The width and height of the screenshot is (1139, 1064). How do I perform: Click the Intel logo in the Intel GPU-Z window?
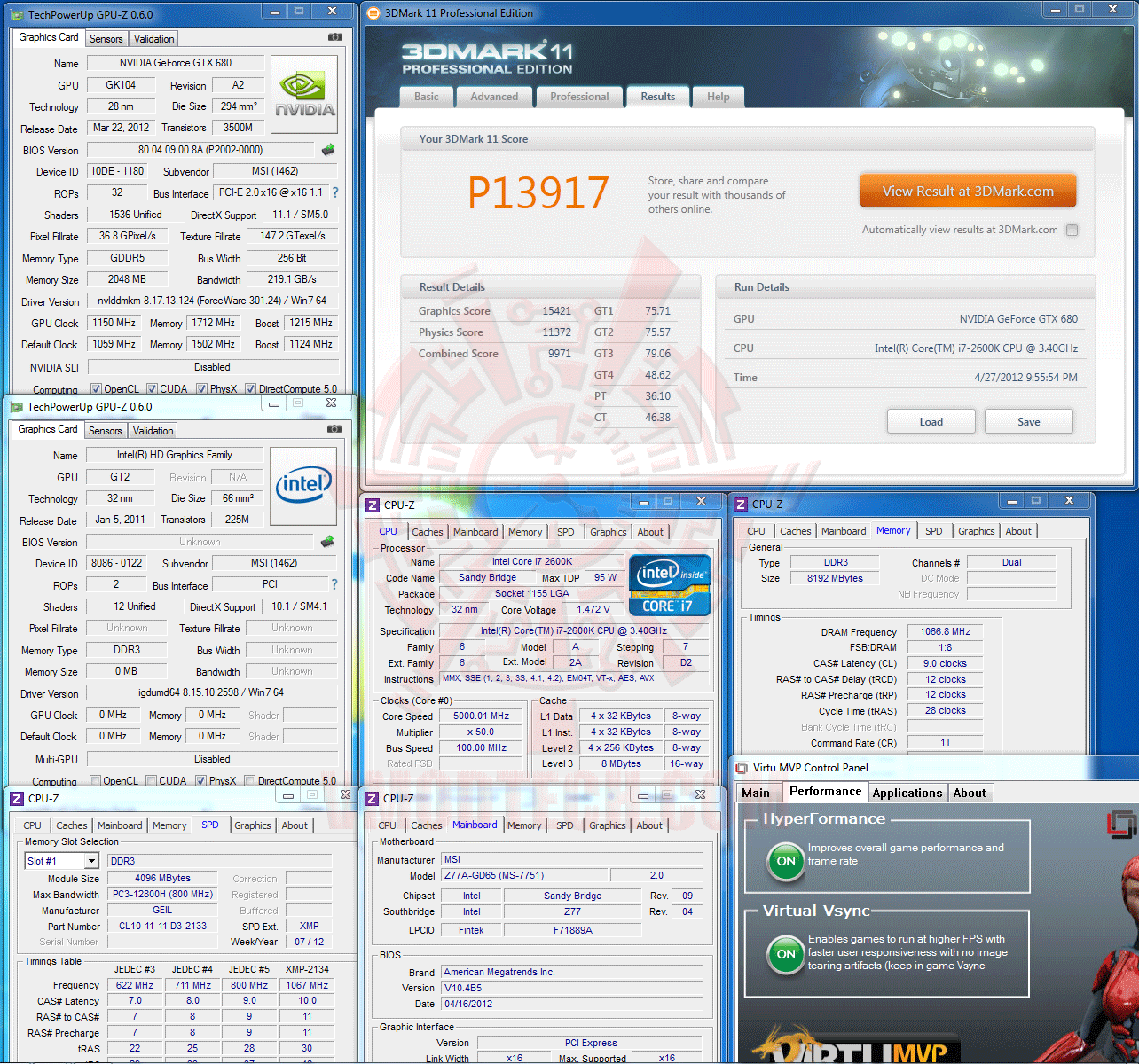pos(303,487)
